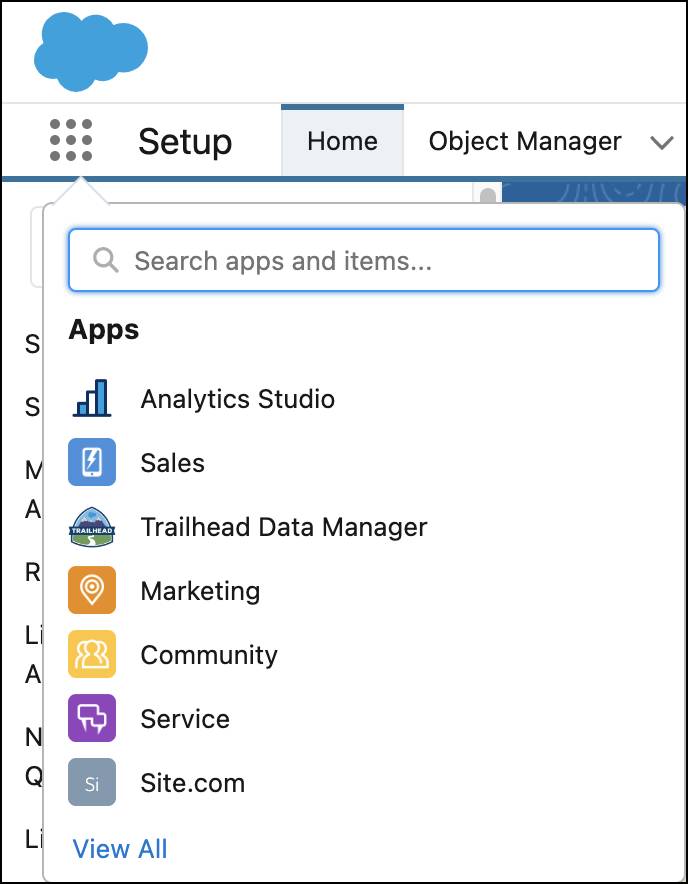Open the Object Manager tab
The height and width of the screenshot is (884, 688).
pos(525,141)
